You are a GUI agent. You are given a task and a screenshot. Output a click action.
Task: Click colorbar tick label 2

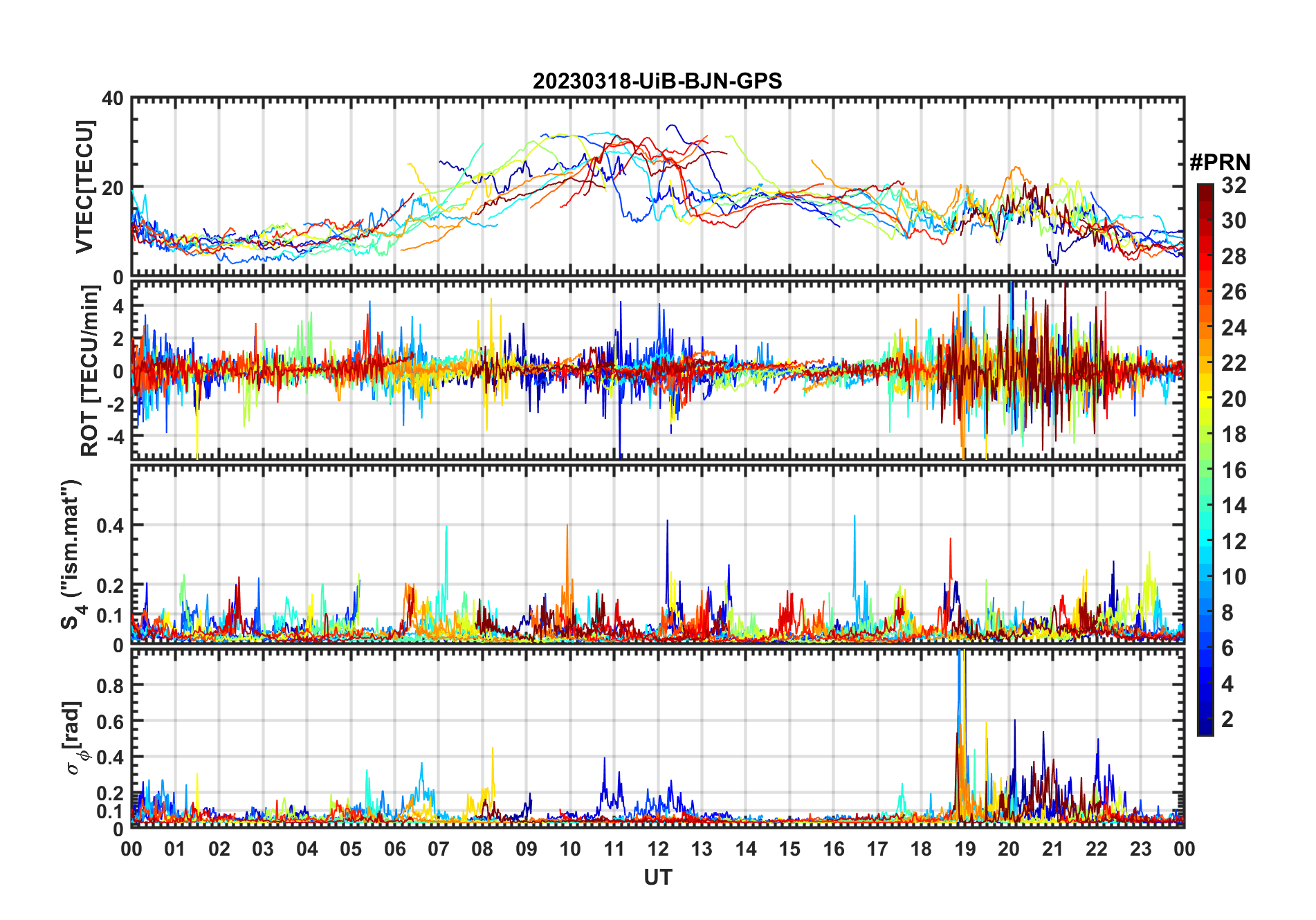point(1227,719)
